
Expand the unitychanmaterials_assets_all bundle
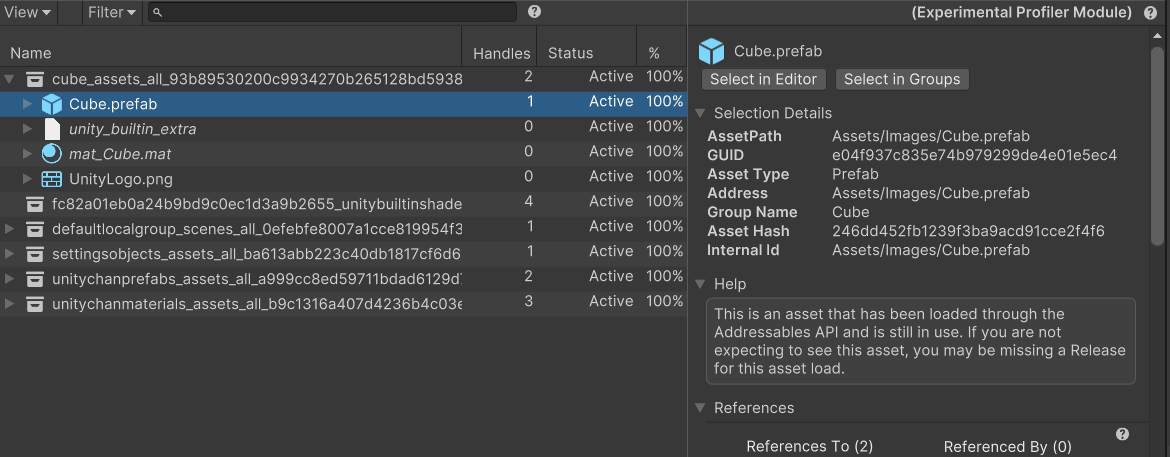[10, 303]
